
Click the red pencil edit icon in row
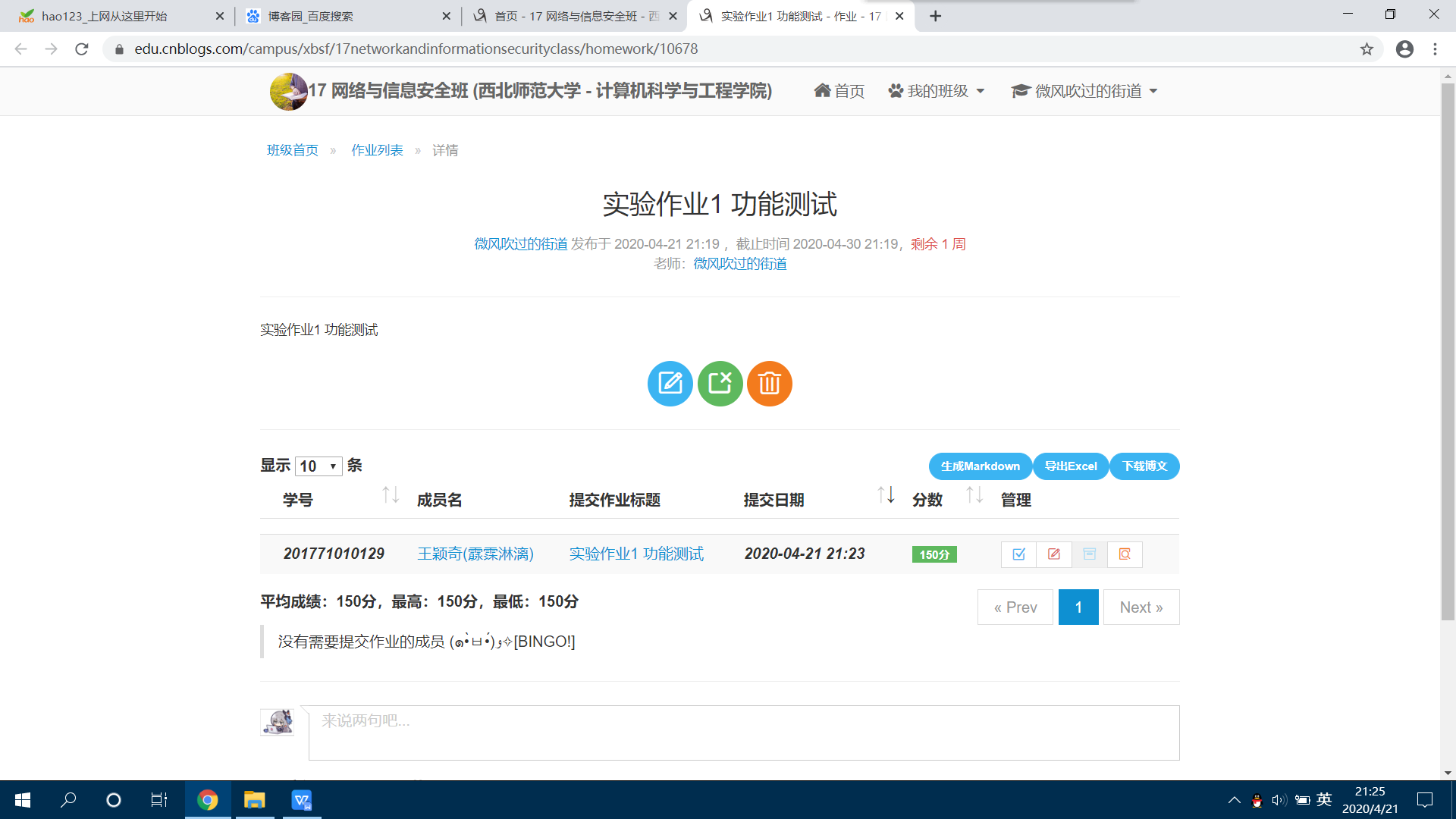(x=1054, y=554)
